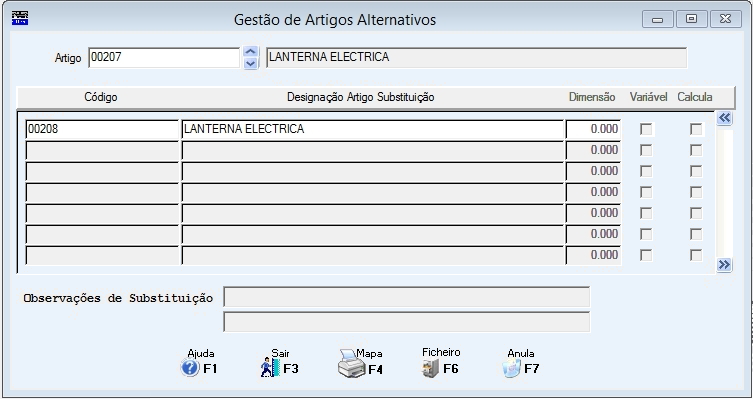Jump to last rows with double-right arrow

point(724,265)
